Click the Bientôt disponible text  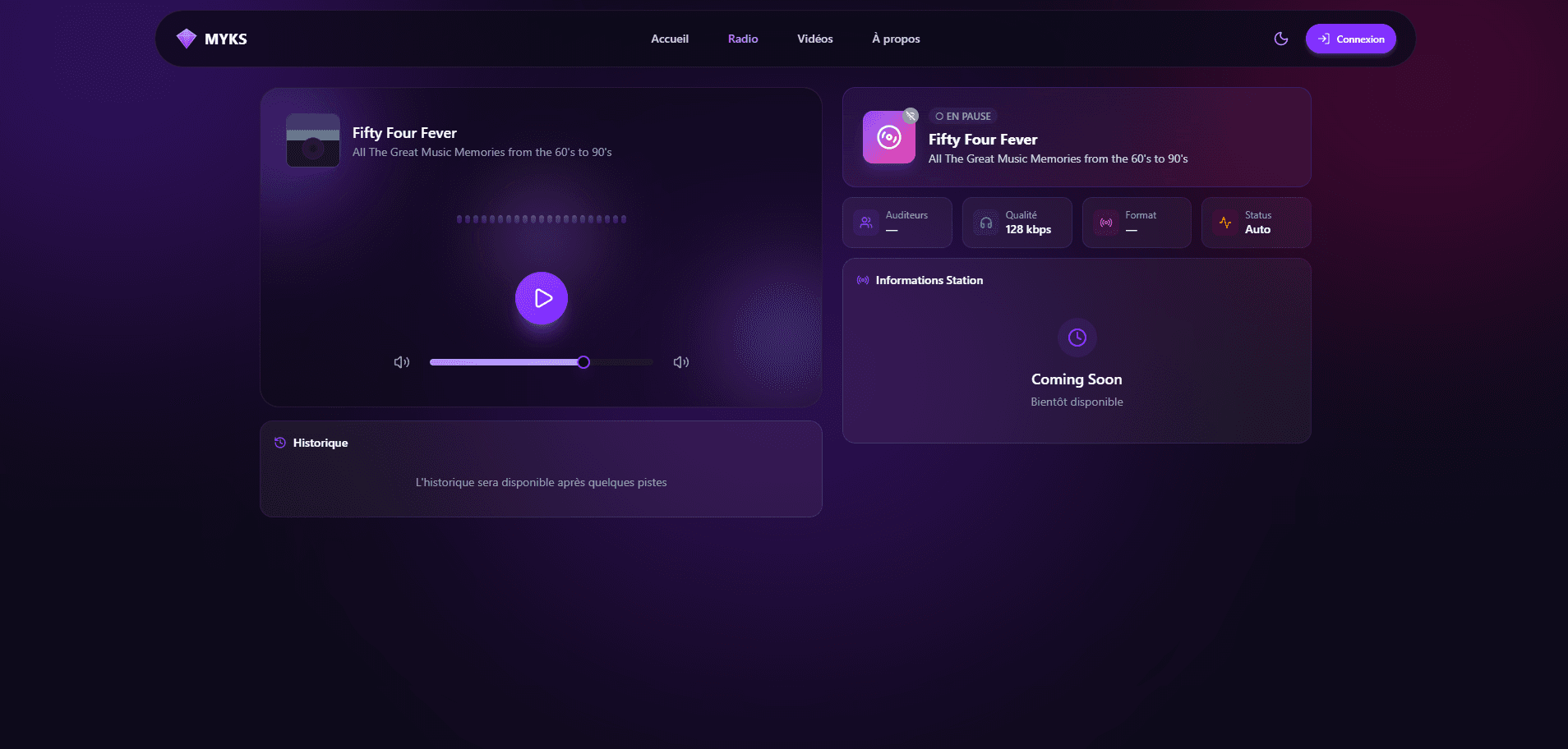[x=1077, y=402]
